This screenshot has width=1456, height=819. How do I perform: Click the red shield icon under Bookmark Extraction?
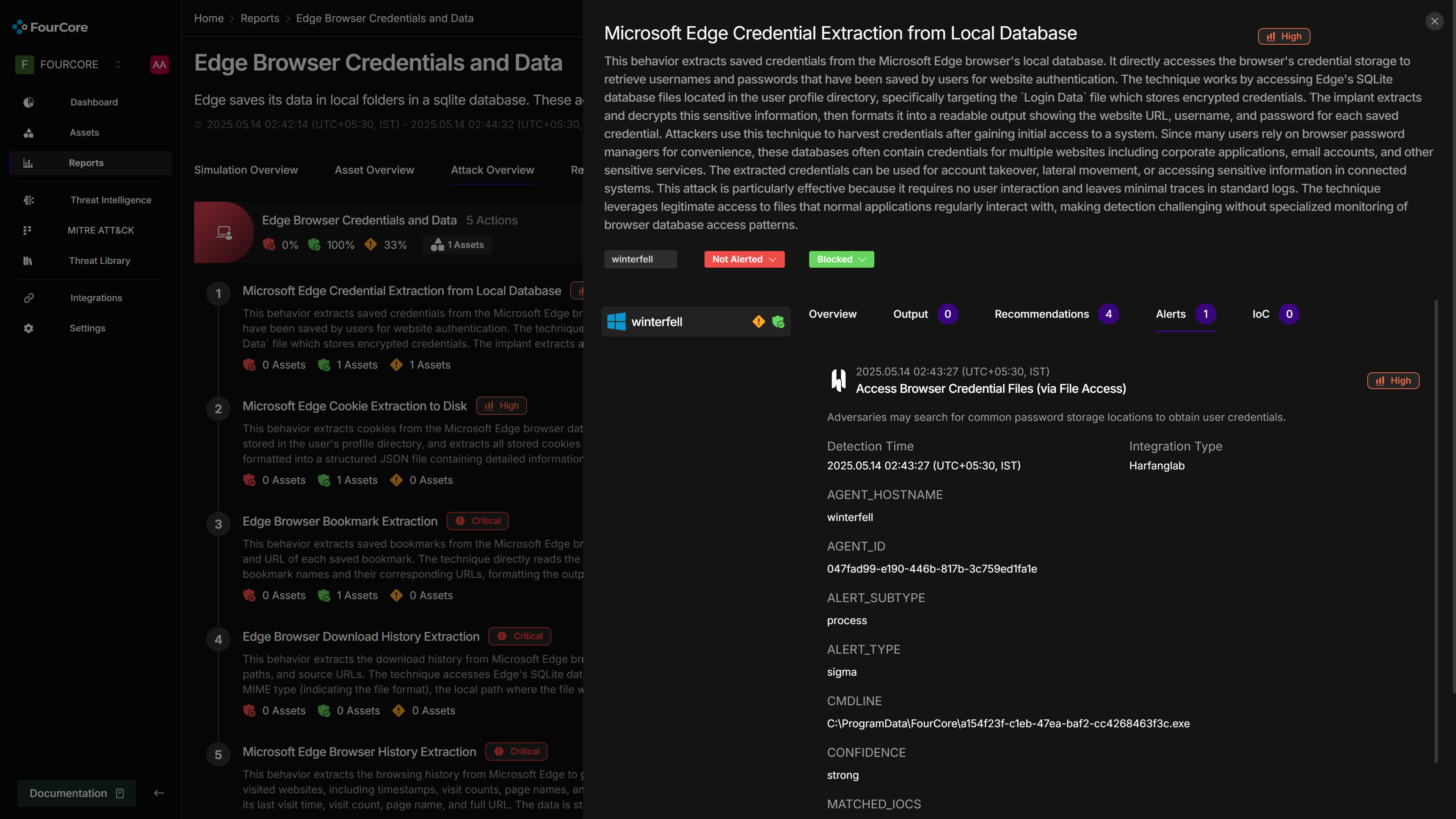tap(249, 596)
